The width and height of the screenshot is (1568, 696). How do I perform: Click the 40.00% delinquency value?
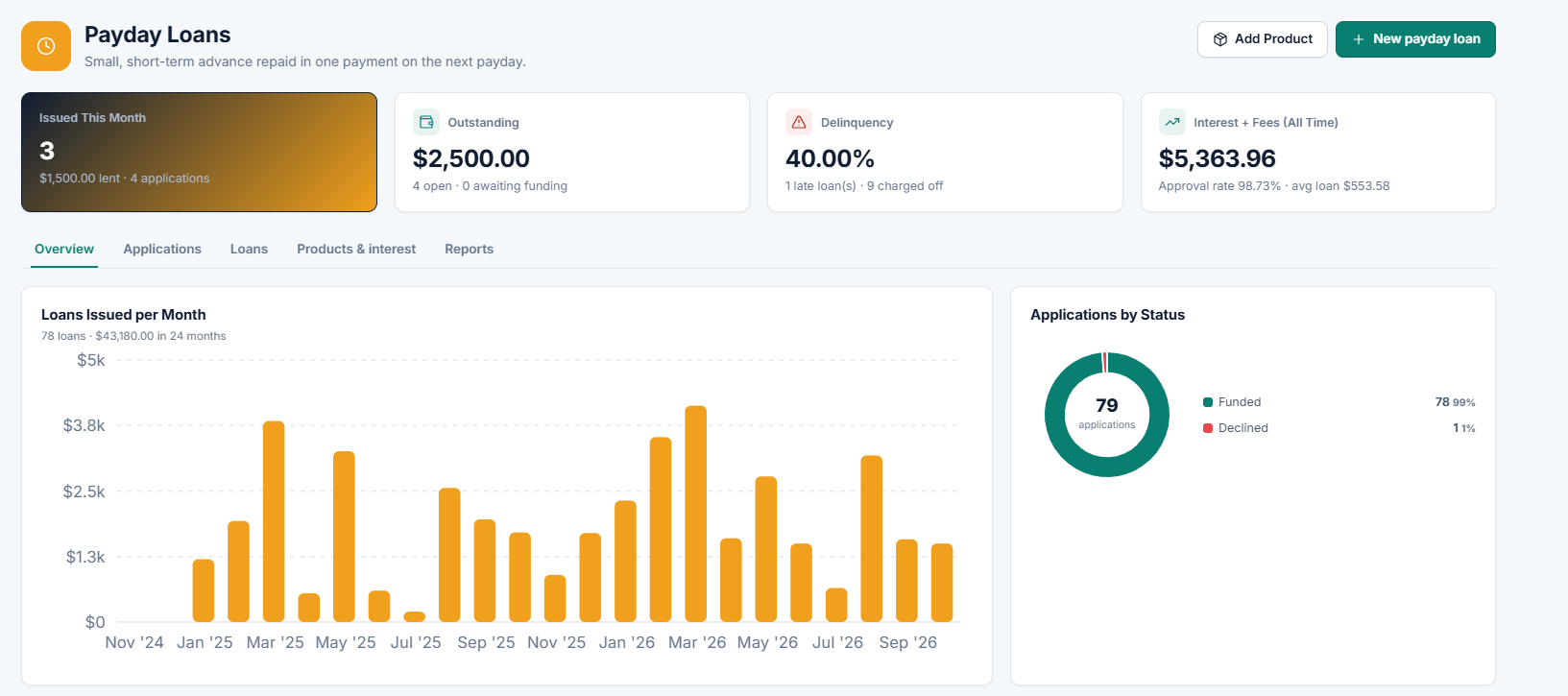point(831,158)
